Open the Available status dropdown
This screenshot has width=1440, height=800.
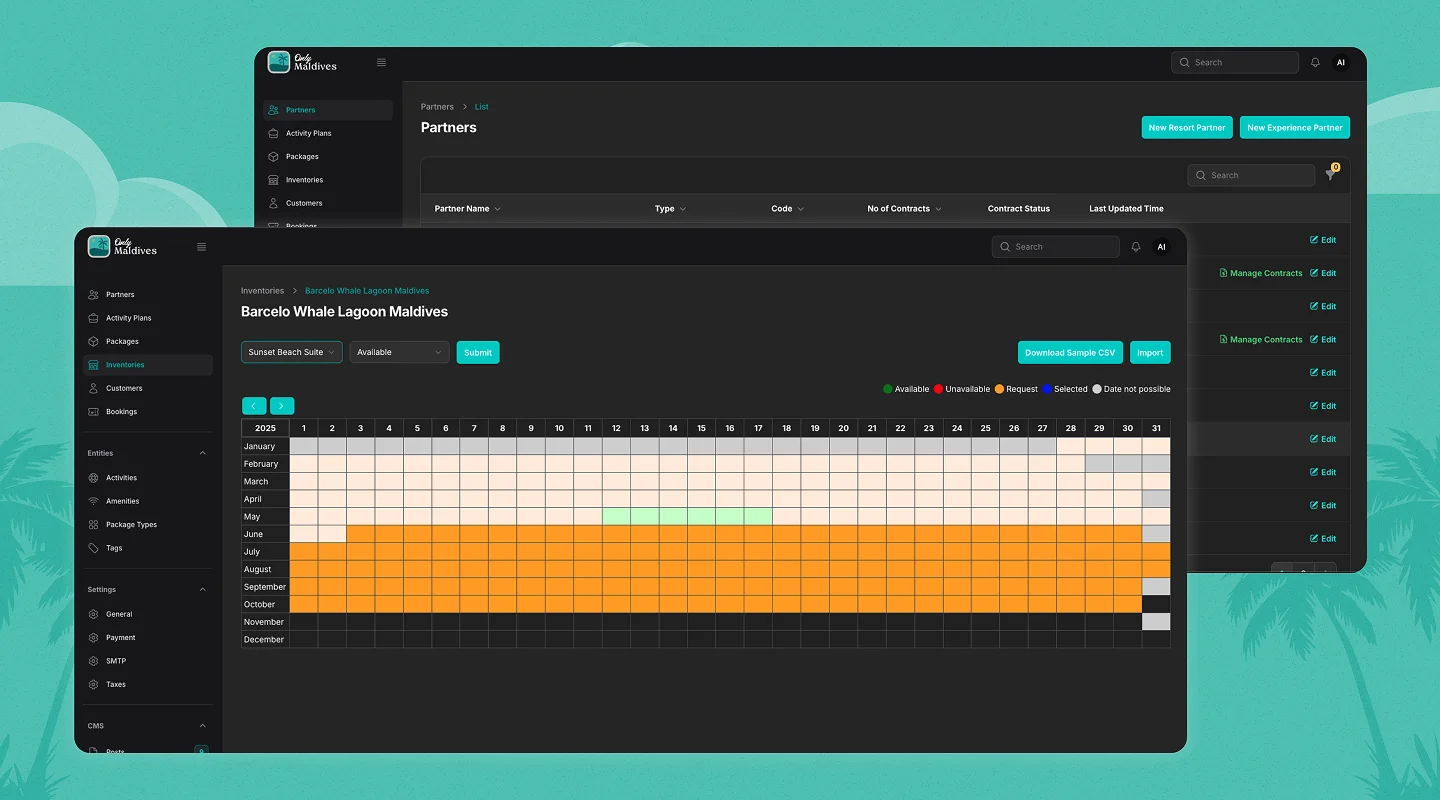[399, 352]
